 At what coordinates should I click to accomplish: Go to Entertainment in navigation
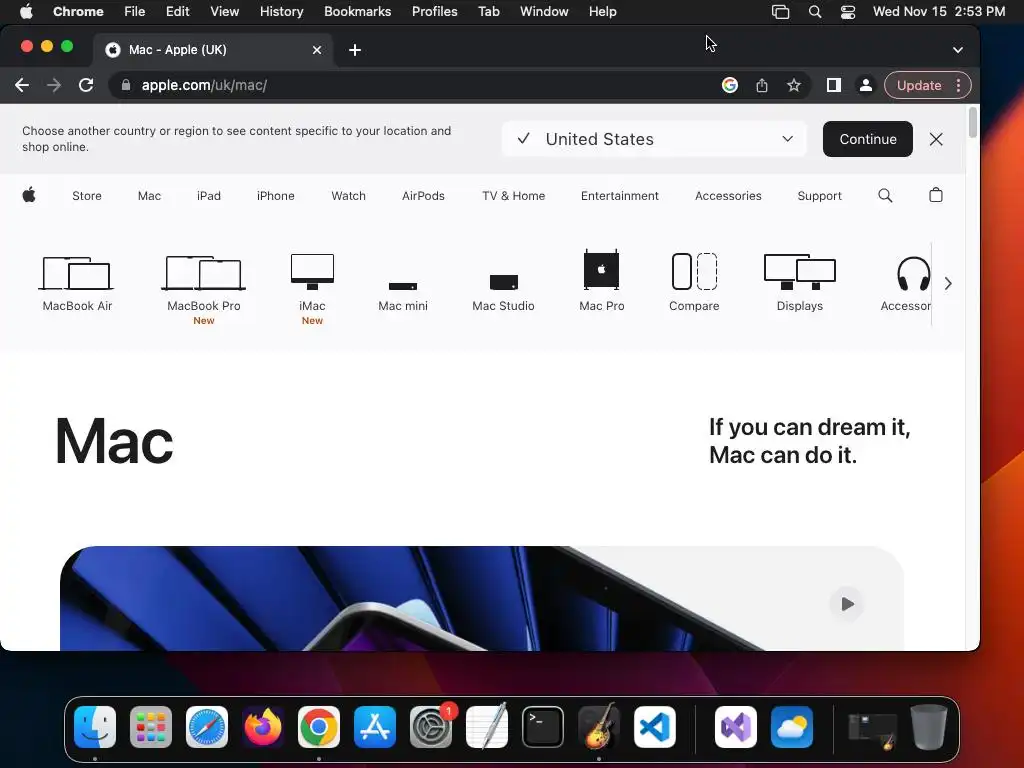point(620,196)
